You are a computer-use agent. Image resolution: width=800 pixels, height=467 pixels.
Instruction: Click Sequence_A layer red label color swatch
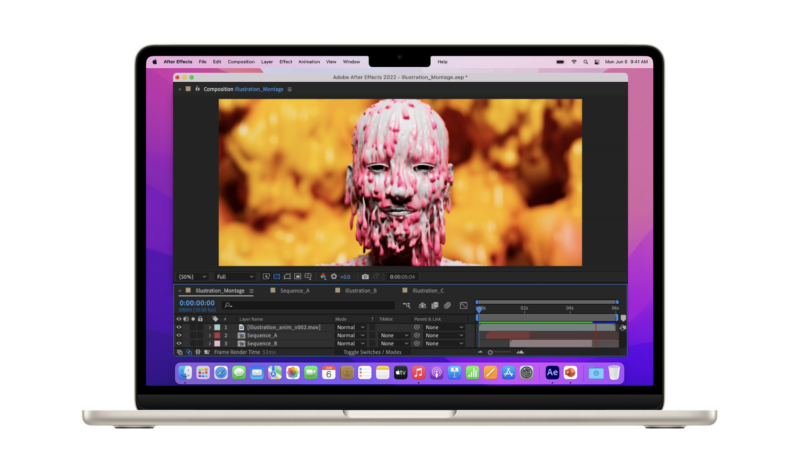217,335
